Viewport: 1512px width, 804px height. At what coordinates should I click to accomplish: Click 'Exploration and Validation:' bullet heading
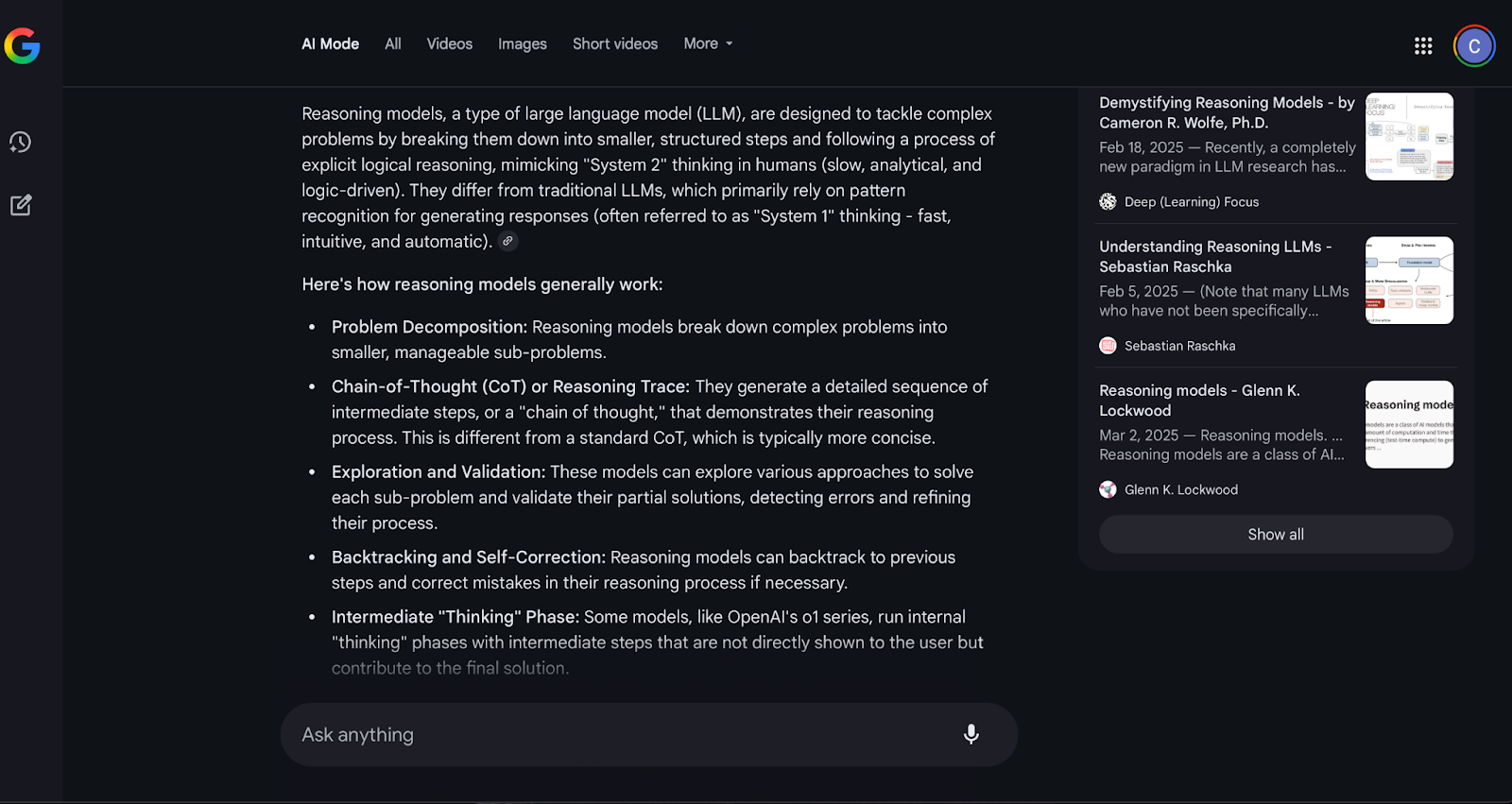(438, 471)
